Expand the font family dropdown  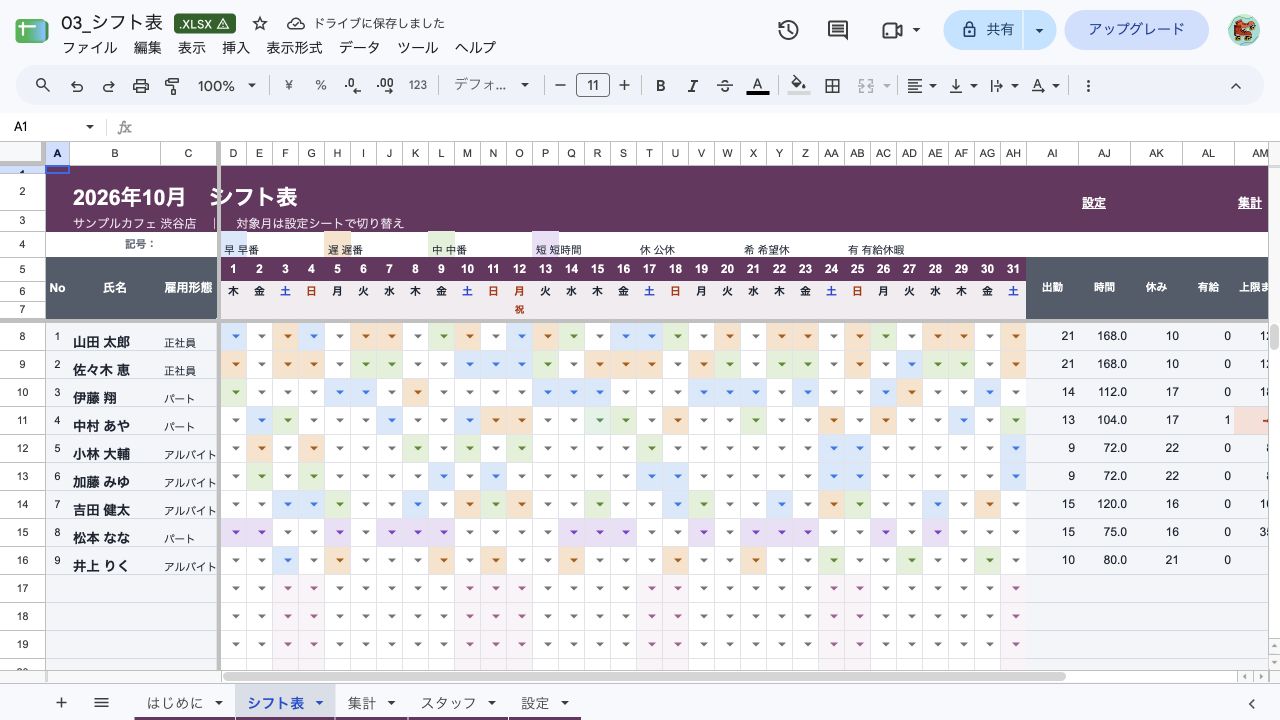click(491, 86)
